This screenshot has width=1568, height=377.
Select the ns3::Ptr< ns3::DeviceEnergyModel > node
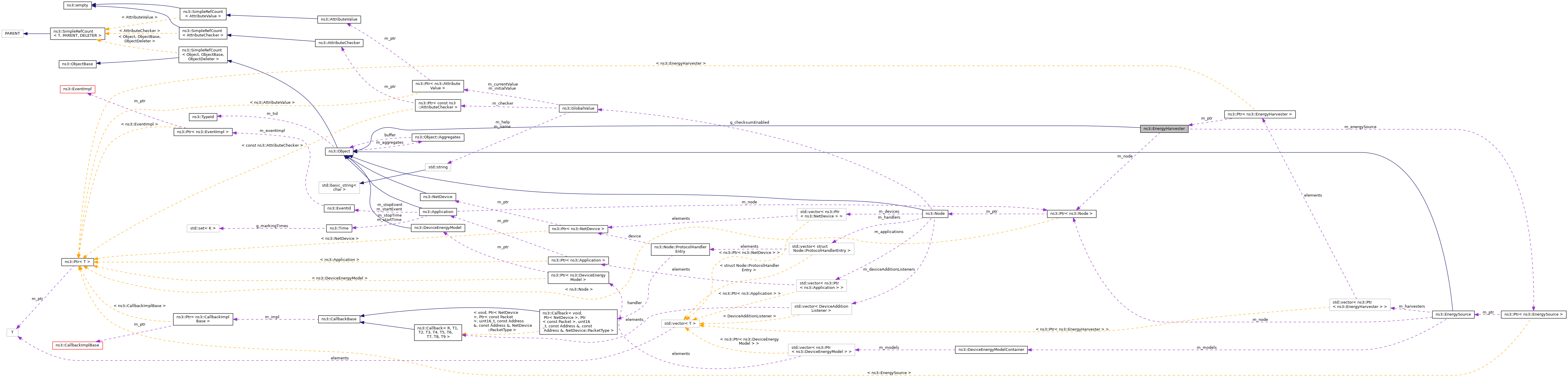pos(578,278)
